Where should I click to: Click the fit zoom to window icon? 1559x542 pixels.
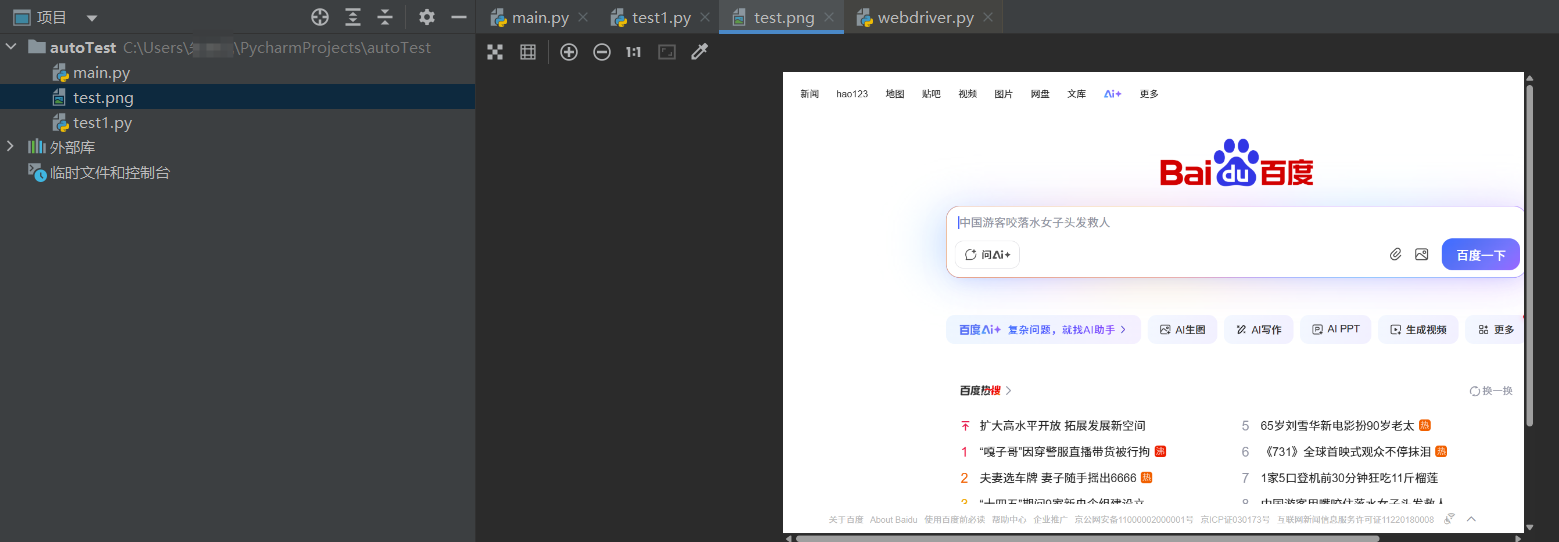click(x=667, y=52)
